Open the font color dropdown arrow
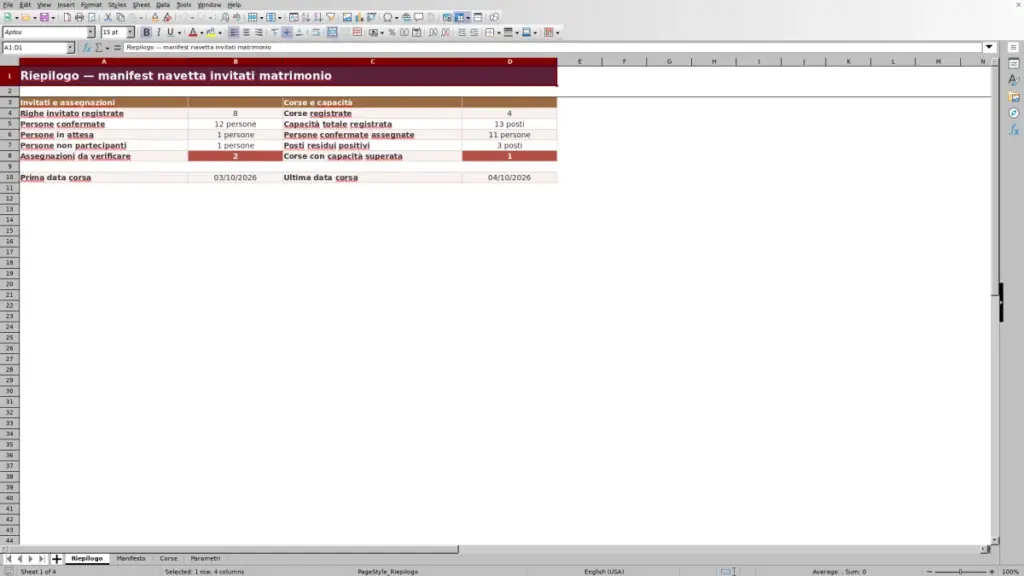Image resolution: width=1024 pixels, height=576 pixels. pos(202,33)
